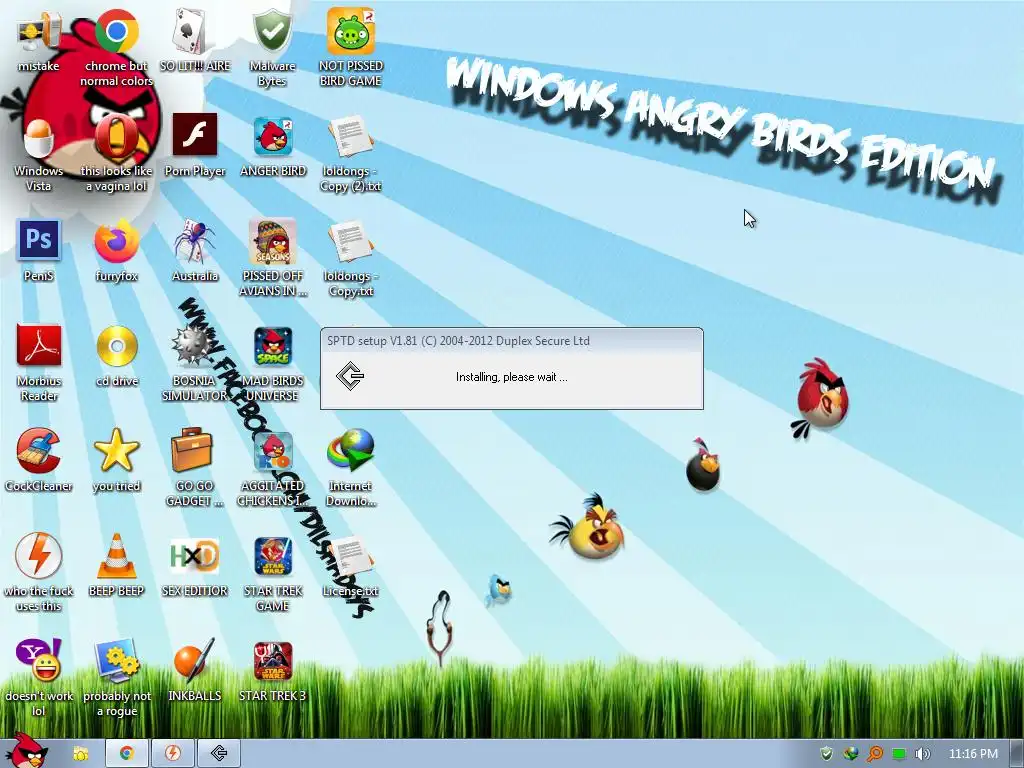Select 'who the fuck uses this' lightning icon
Image resolution: width=1024 pixels, height=768 pixels.
click(x=39, y=573)
